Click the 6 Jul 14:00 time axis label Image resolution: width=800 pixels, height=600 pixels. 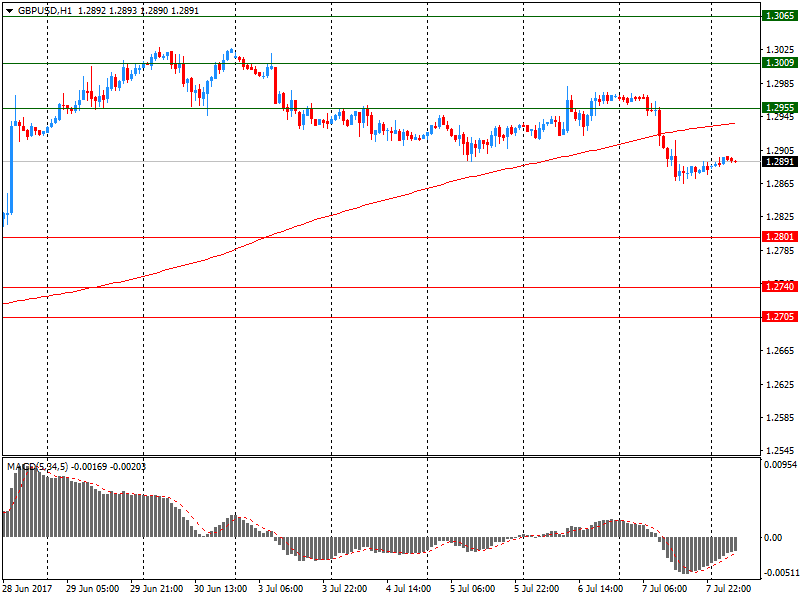(601, 589)
